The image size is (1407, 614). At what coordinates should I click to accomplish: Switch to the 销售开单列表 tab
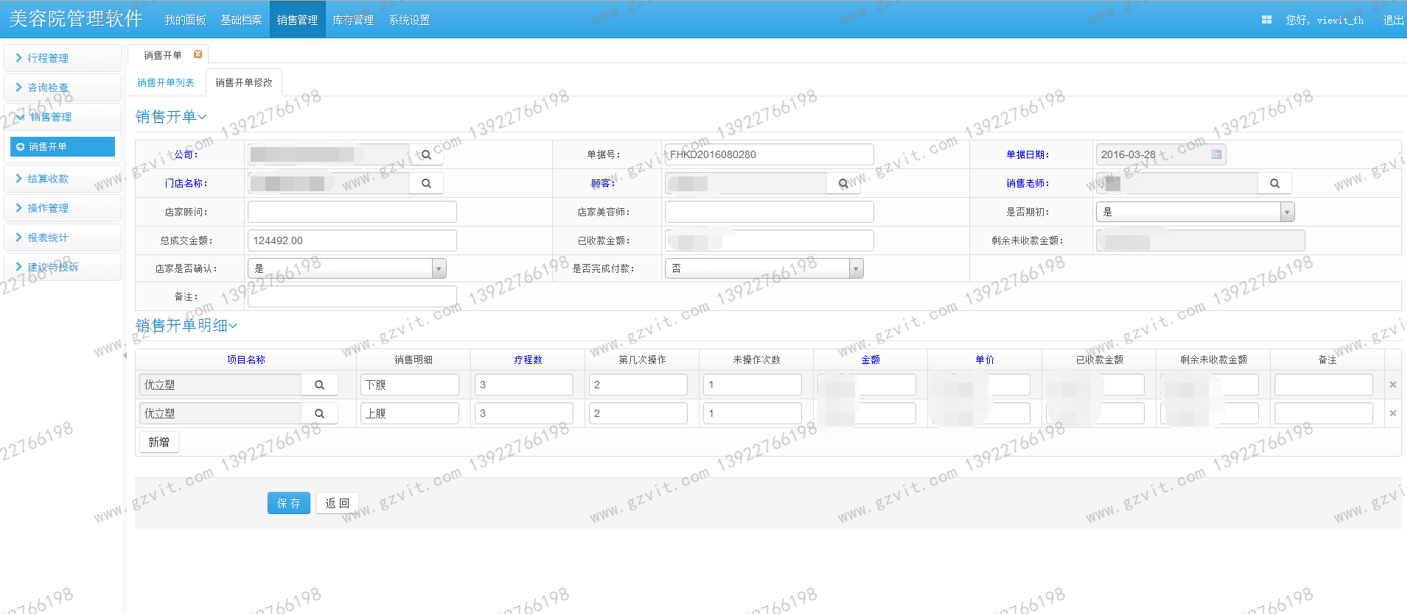coord(166,83)
